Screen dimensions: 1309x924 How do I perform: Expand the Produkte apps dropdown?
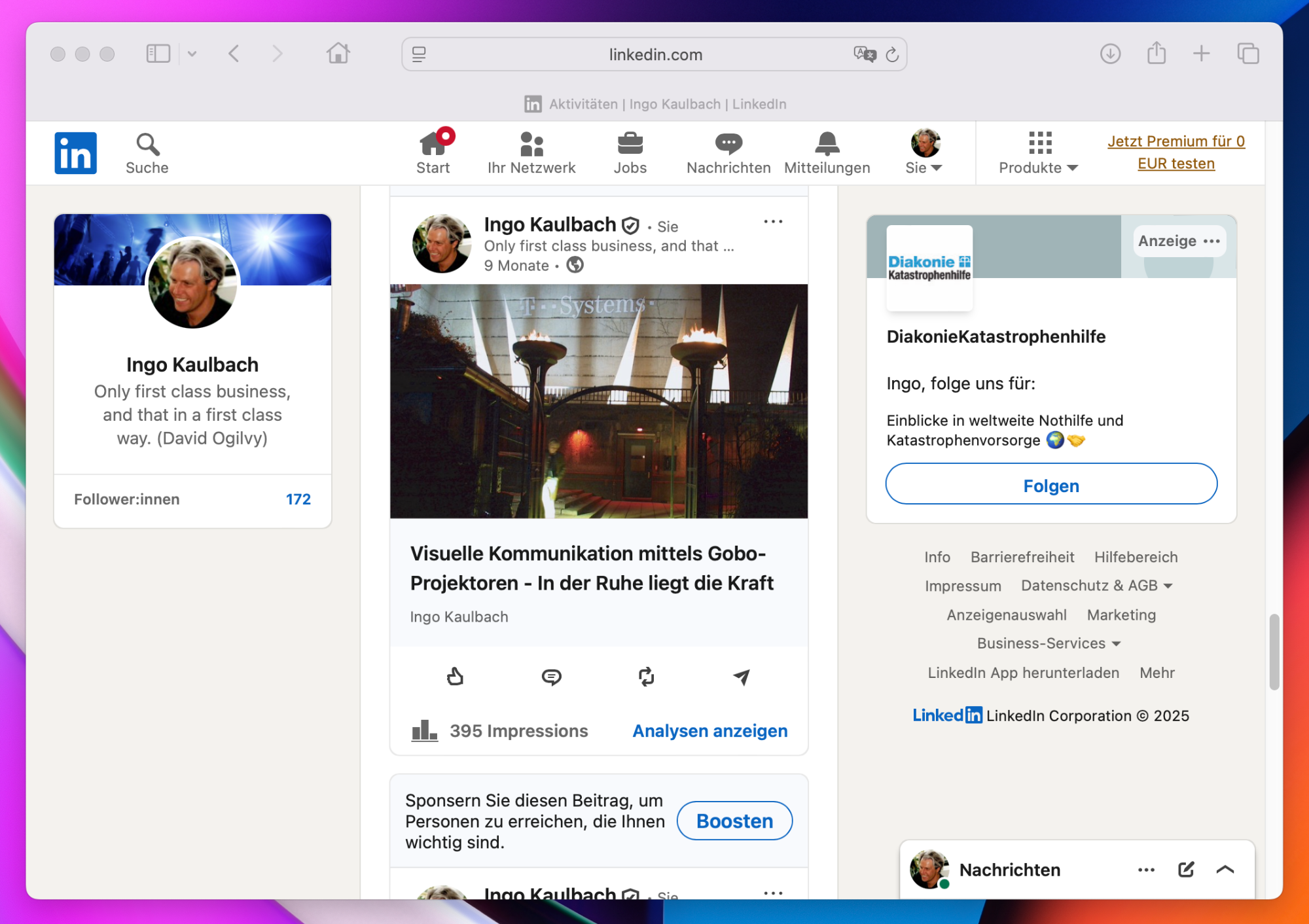click(1038, 153)
